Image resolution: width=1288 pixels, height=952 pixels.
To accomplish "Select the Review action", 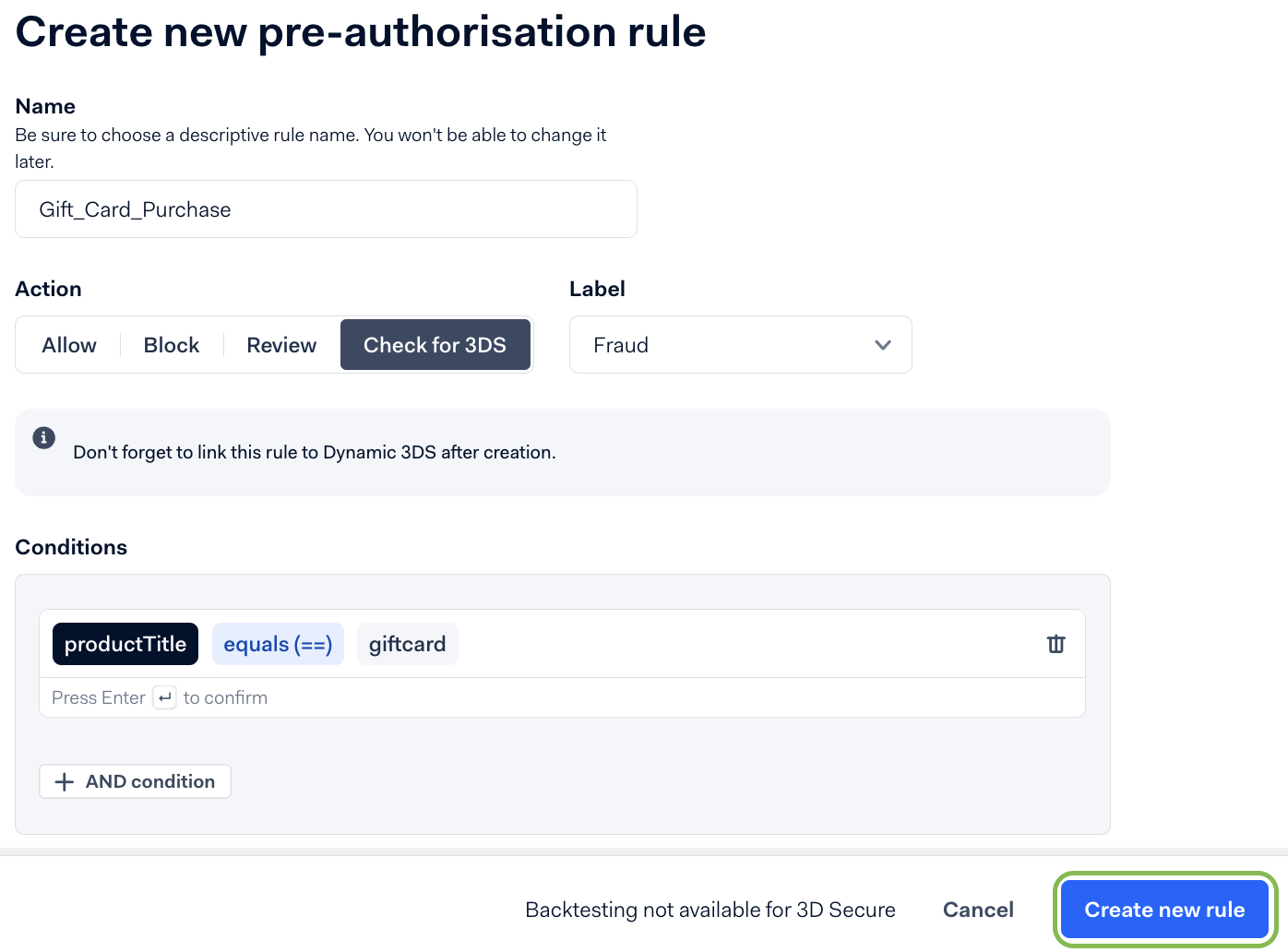I will 281,345.
